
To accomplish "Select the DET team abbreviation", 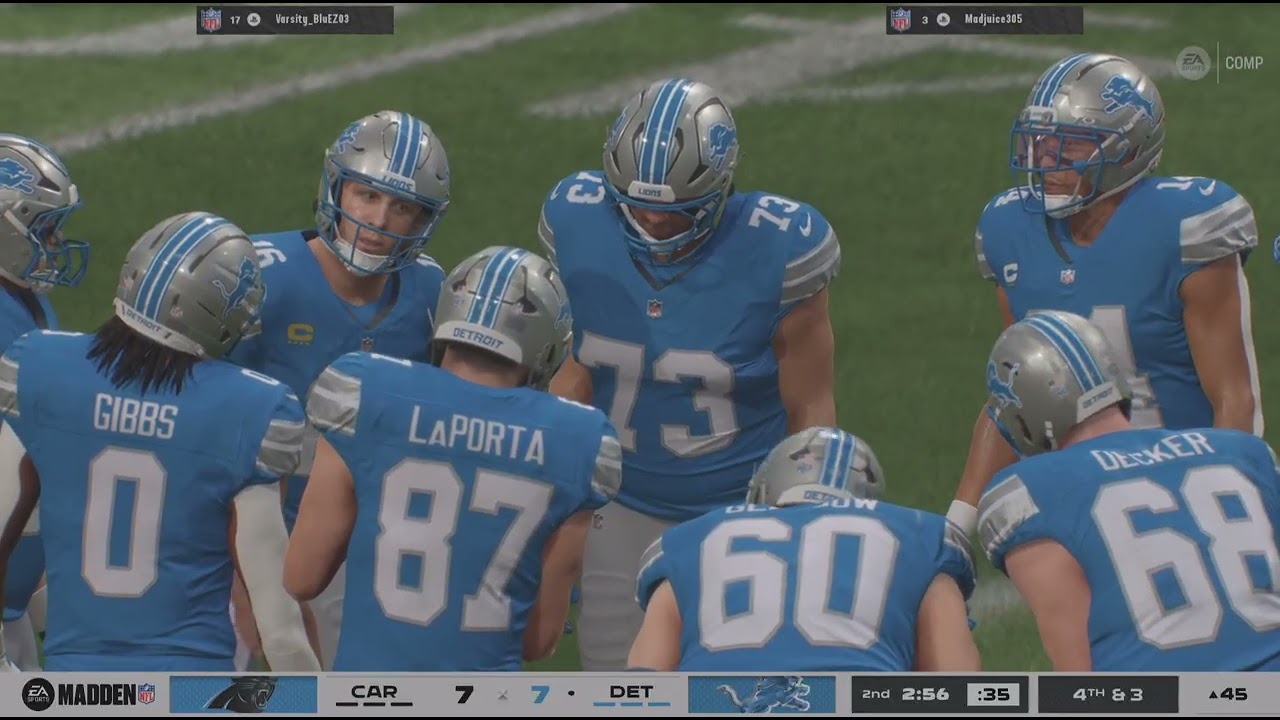I will 631,692.
